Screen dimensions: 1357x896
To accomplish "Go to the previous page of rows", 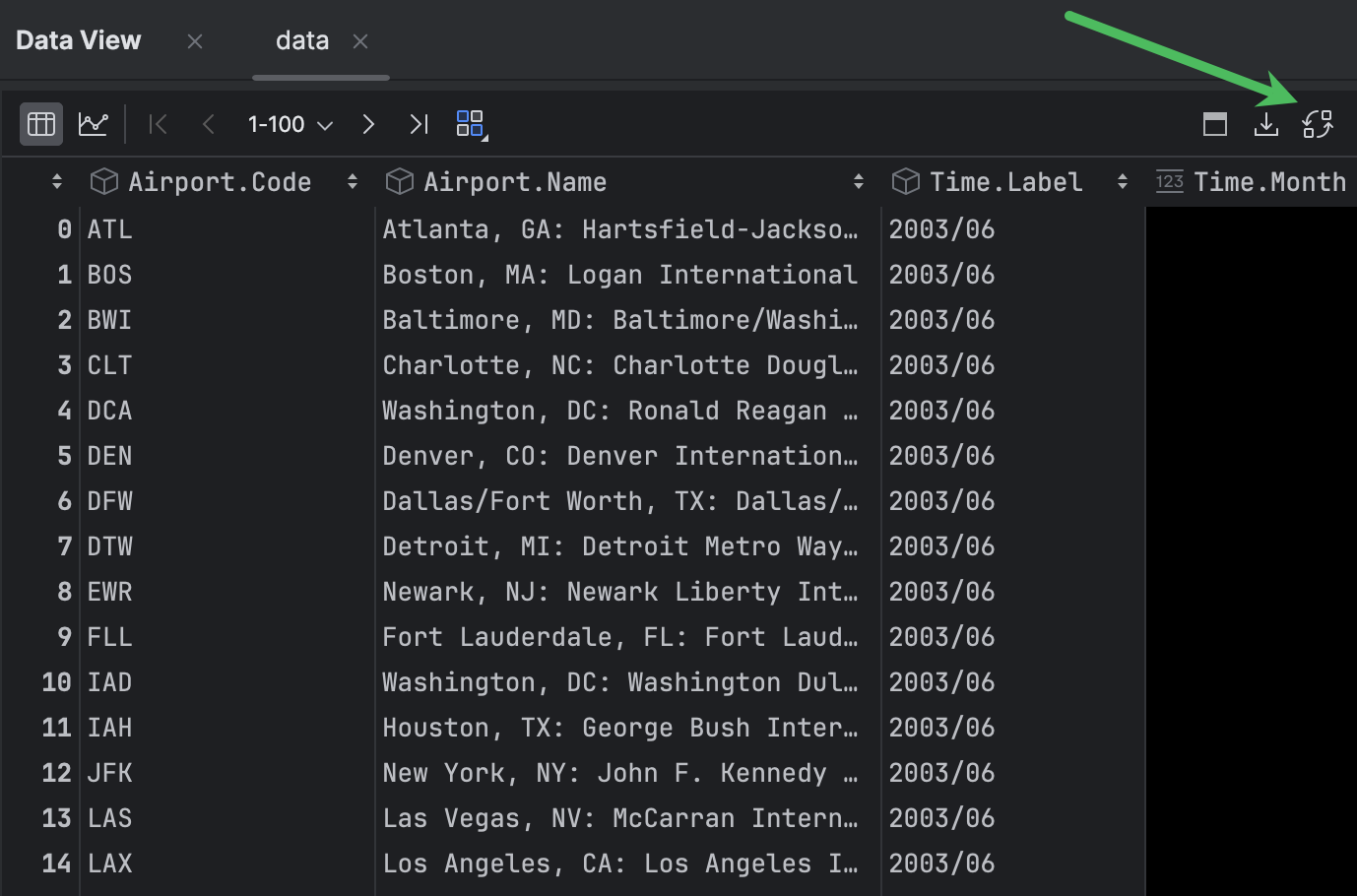I will 208,123.
